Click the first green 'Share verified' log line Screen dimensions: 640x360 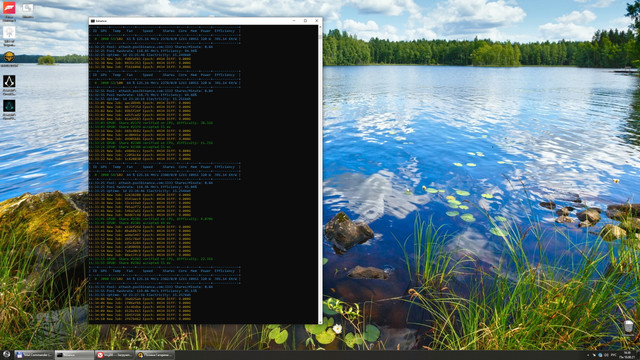coord(151,123)
